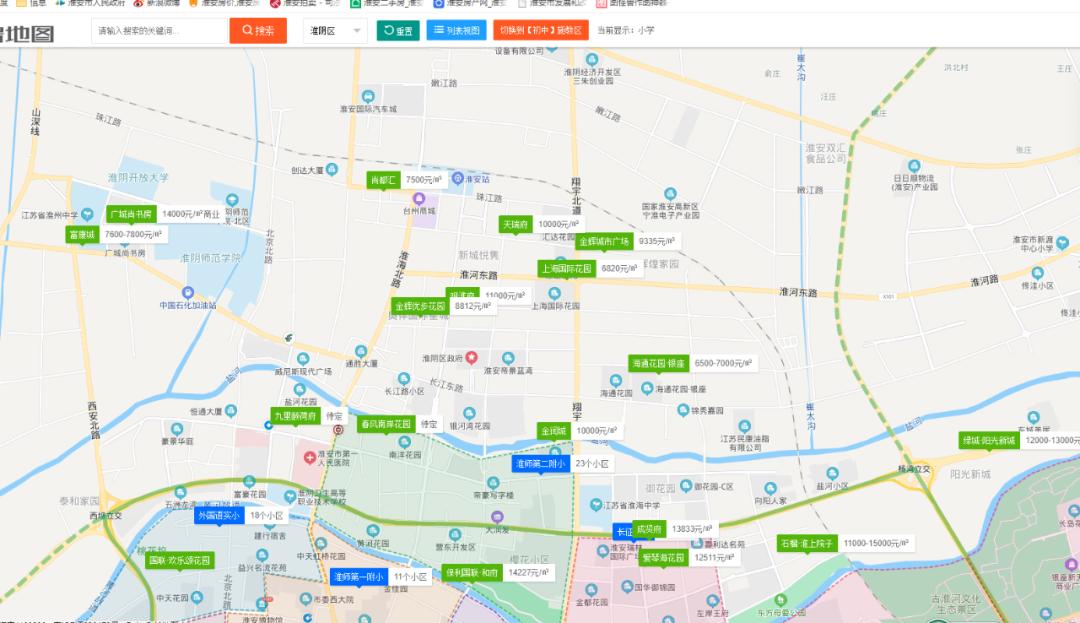Click the 江苏省淮海中学 school pin
Image resolution: width=1080 pixels, height=623 pixels.
coord(596,505)
